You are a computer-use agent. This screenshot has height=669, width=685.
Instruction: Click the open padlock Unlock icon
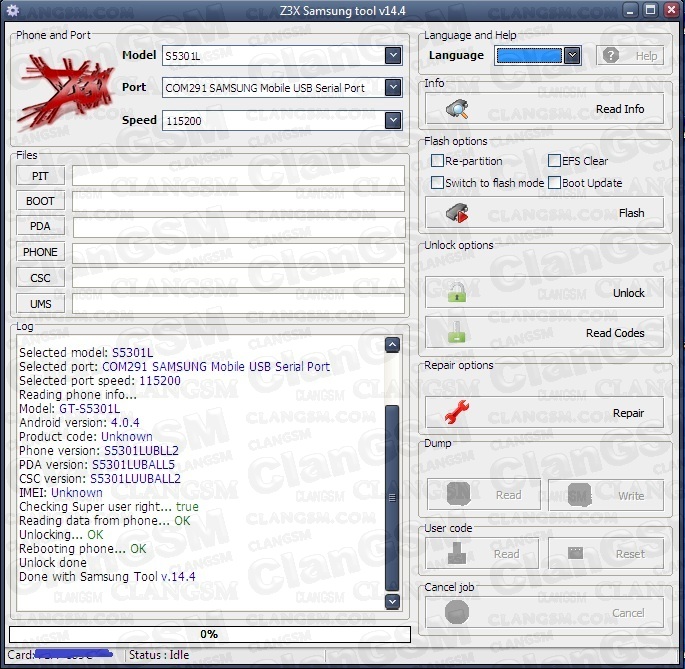tap(457, 292)
